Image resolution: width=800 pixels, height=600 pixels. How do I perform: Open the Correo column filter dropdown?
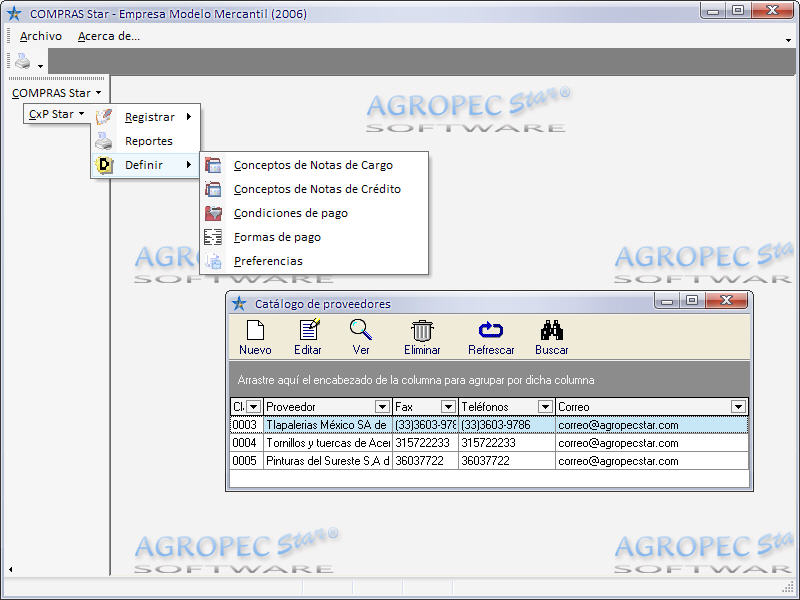[738, 407]
